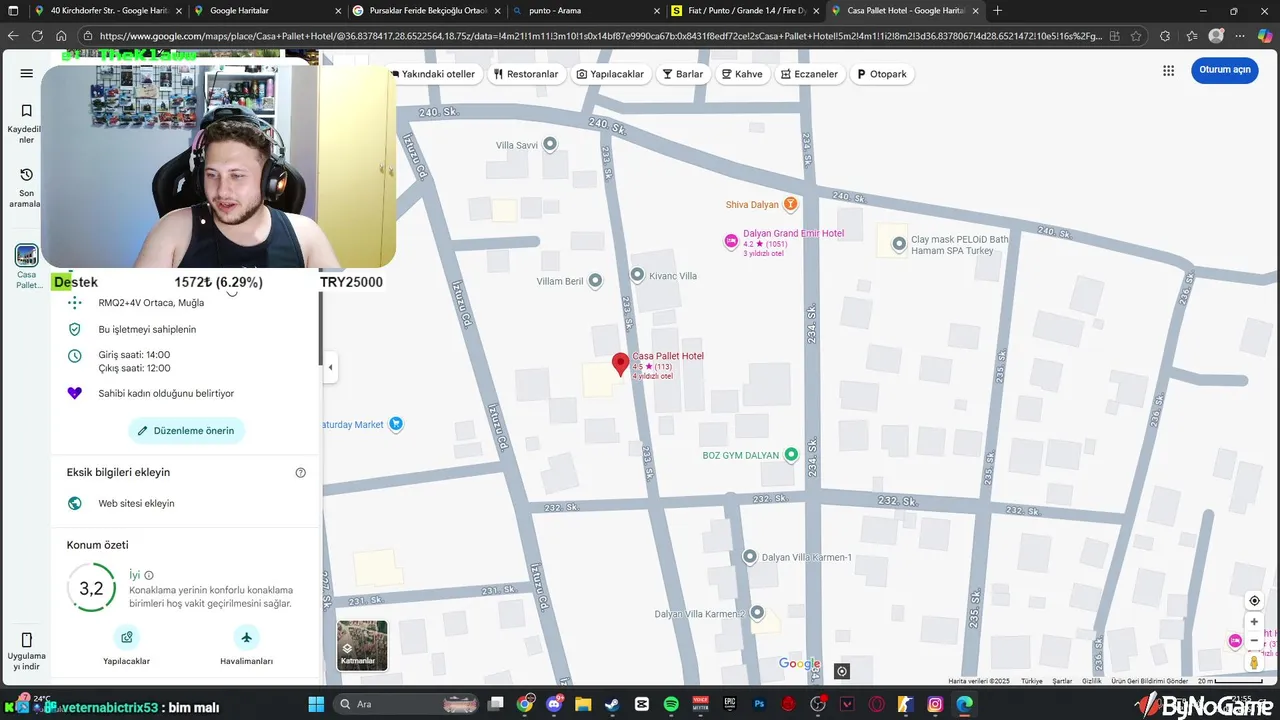Collapse the side panel arrow
1280x720 pixels.
330,367
